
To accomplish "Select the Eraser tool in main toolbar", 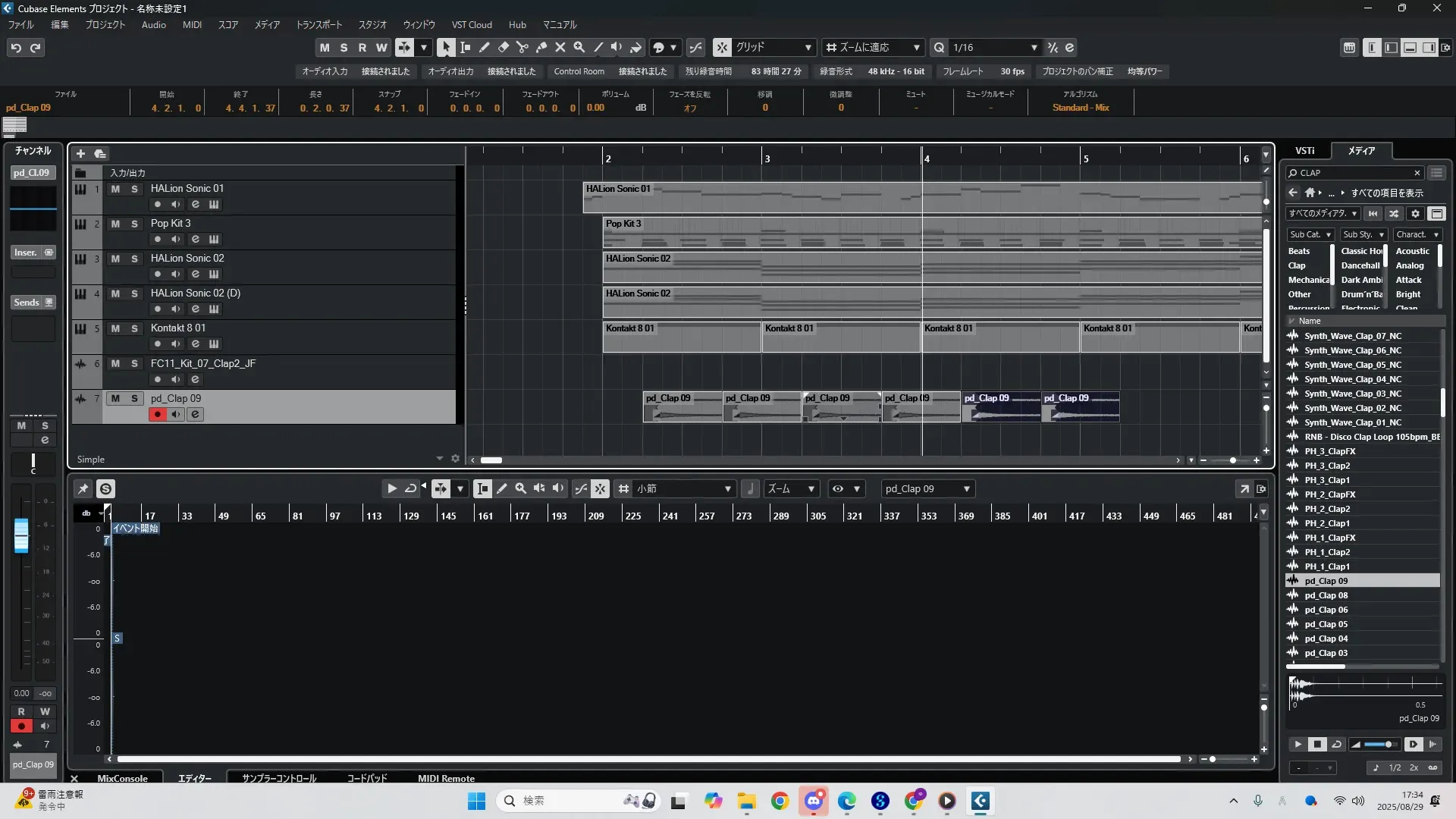I will click(504, 47).
